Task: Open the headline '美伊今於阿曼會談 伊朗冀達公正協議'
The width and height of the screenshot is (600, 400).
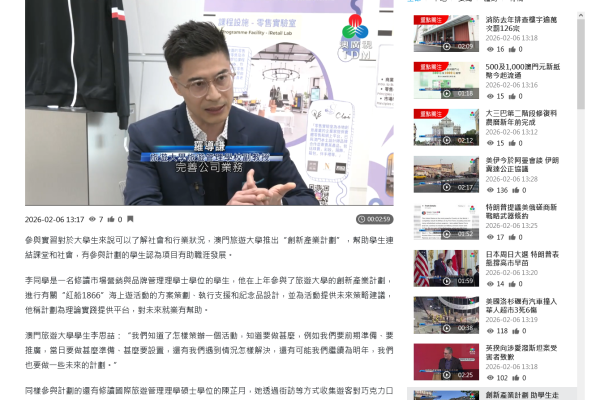Action: point(522,165)
